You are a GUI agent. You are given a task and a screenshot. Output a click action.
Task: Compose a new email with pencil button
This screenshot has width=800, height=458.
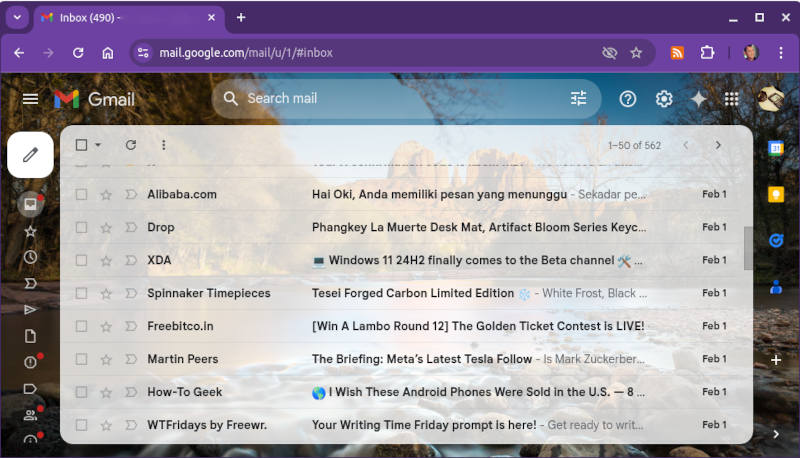tap(31, 155)
